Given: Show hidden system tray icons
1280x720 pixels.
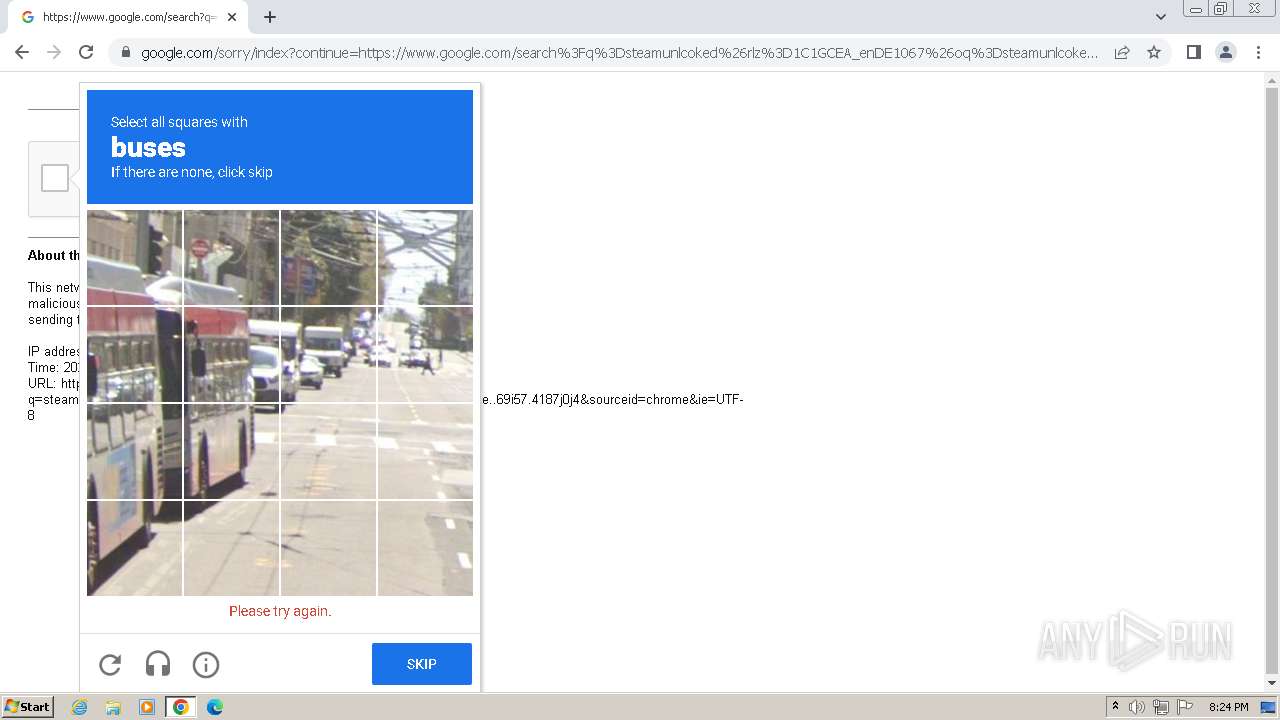Looking at the screenshot, I should [x=1115, y=707].
